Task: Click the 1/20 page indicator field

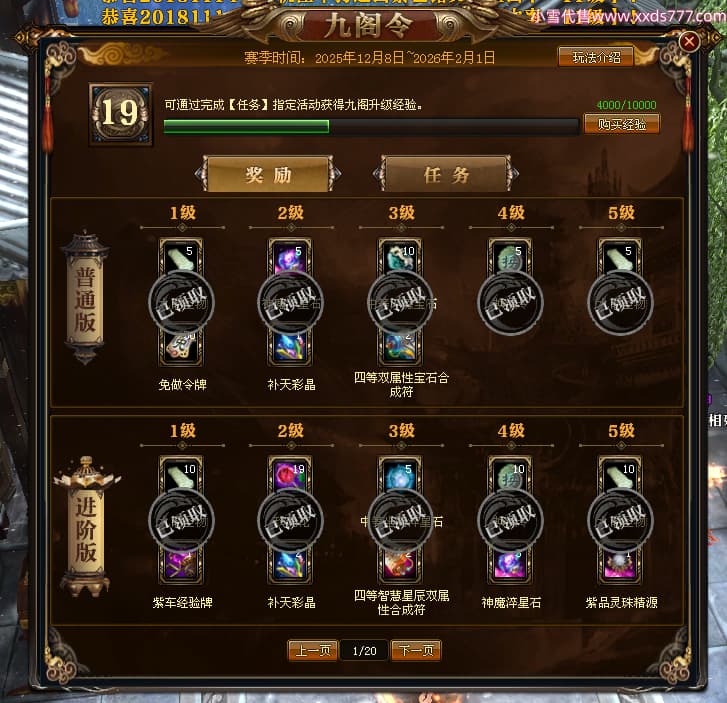Action: click(364, 651)
